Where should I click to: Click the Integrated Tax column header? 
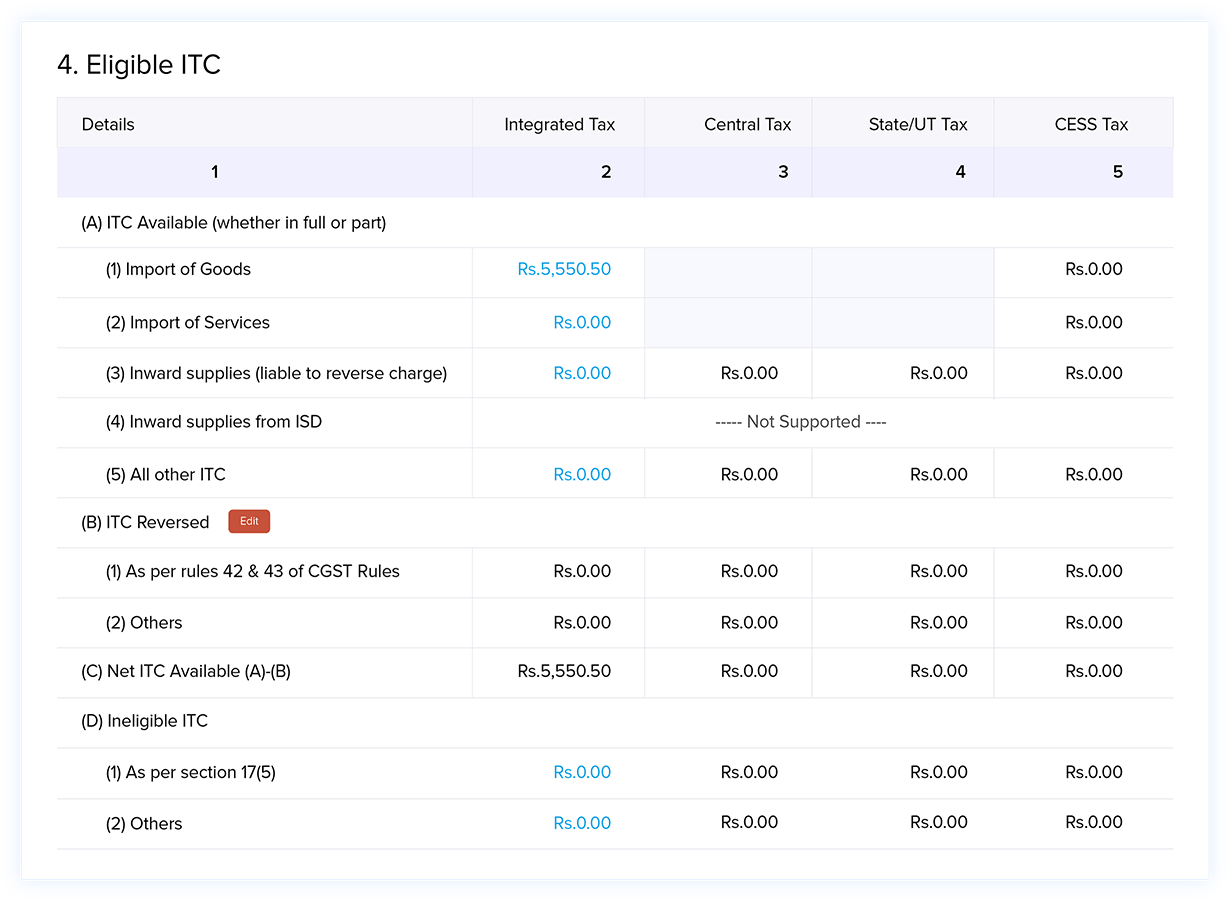coord(560,125)
